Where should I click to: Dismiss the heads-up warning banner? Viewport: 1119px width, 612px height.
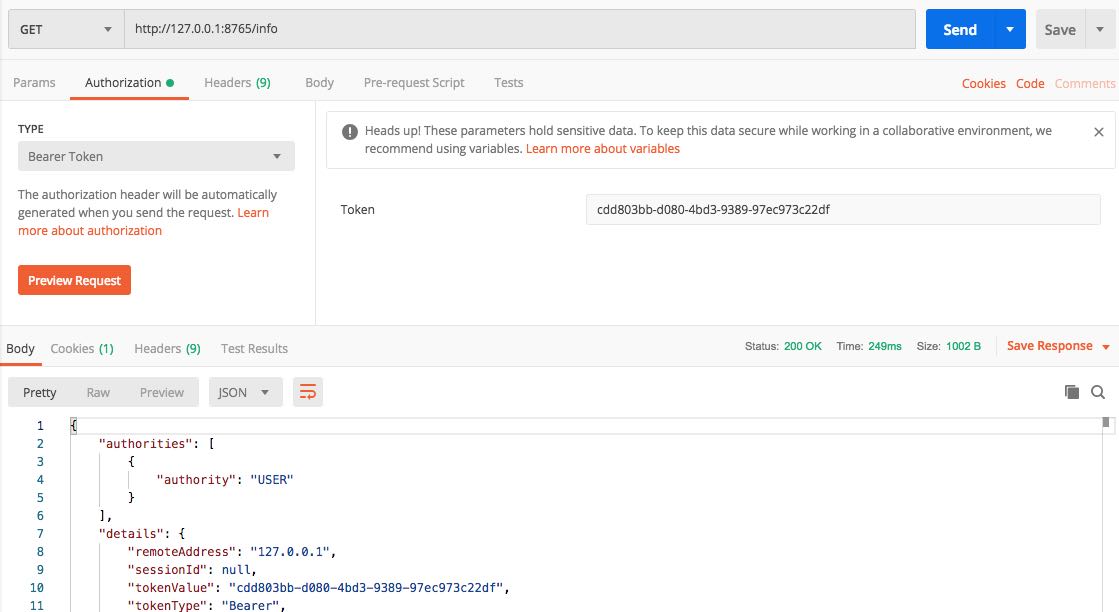click(1099, 132)
